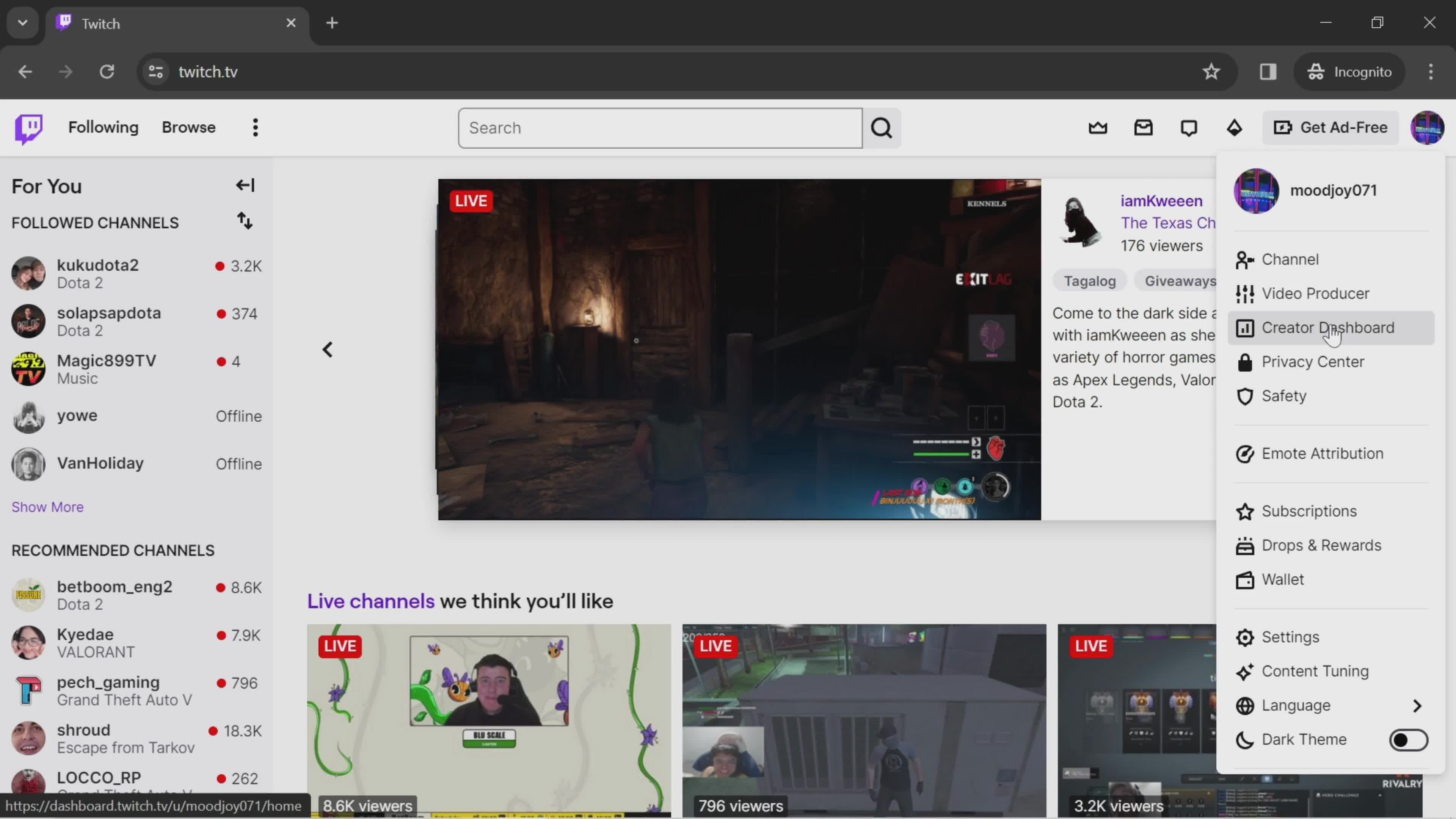Reload the page
Viewport: 1456px width, 819px height.
tap(107, 72)
